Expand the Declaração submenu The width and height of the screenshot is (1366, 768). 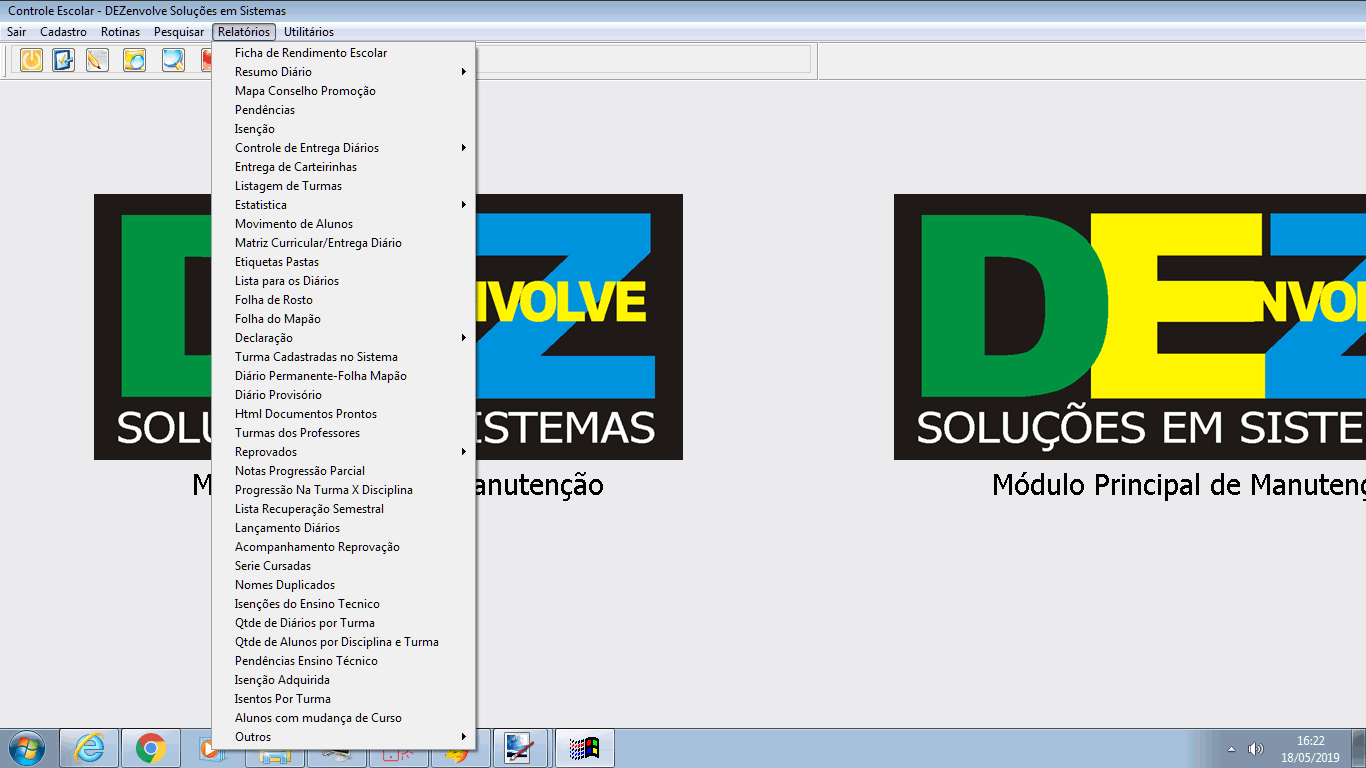264,338
